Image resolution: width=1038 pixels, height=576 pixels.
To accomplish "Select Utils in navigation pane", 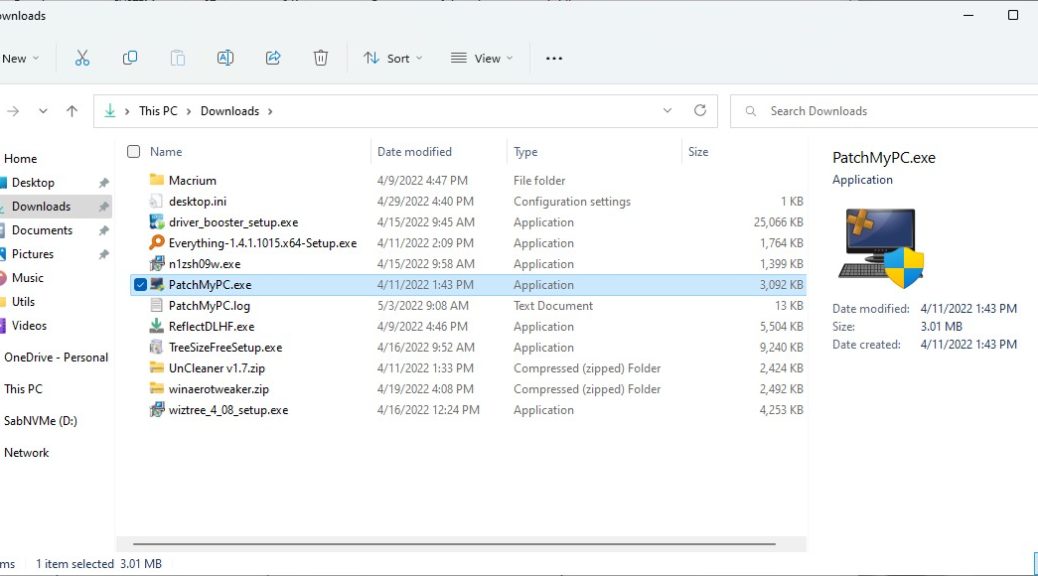I will click(x=23, y=302).
